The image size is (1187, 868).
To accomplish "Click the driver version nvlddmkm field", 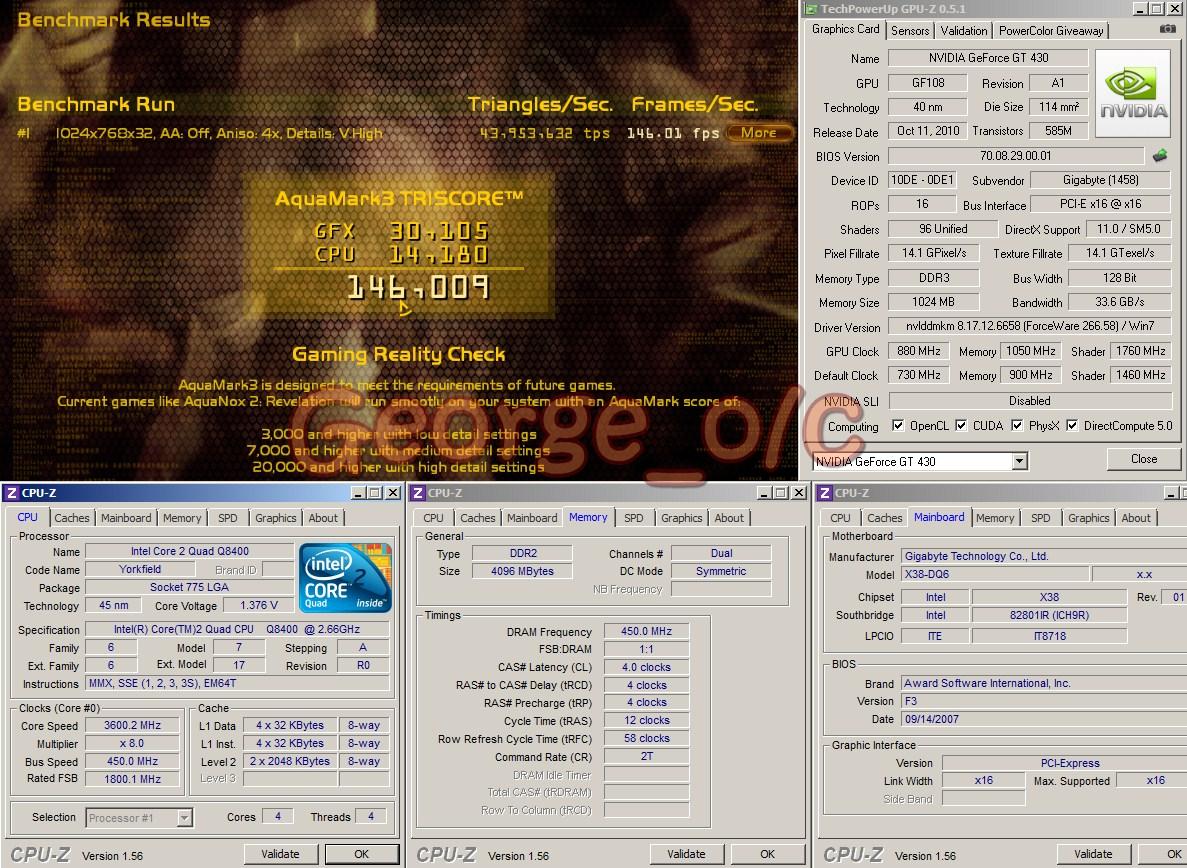I will pyautogui.click(x=1030, y=326).
